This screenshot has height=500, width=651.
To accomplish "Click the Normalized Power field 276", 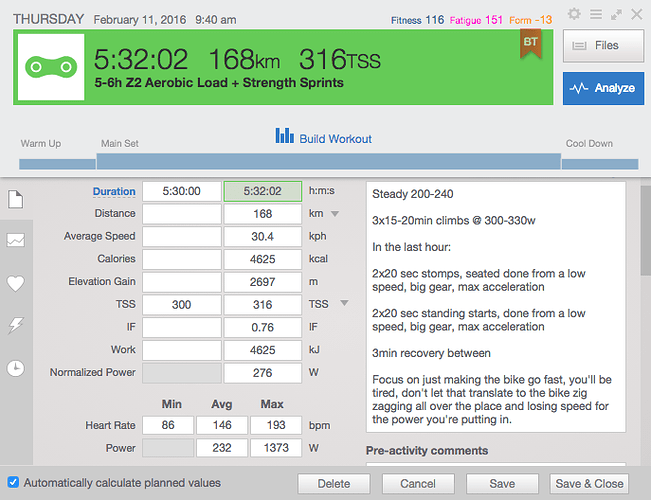I will pyautogui.click(x=262, y=373).
